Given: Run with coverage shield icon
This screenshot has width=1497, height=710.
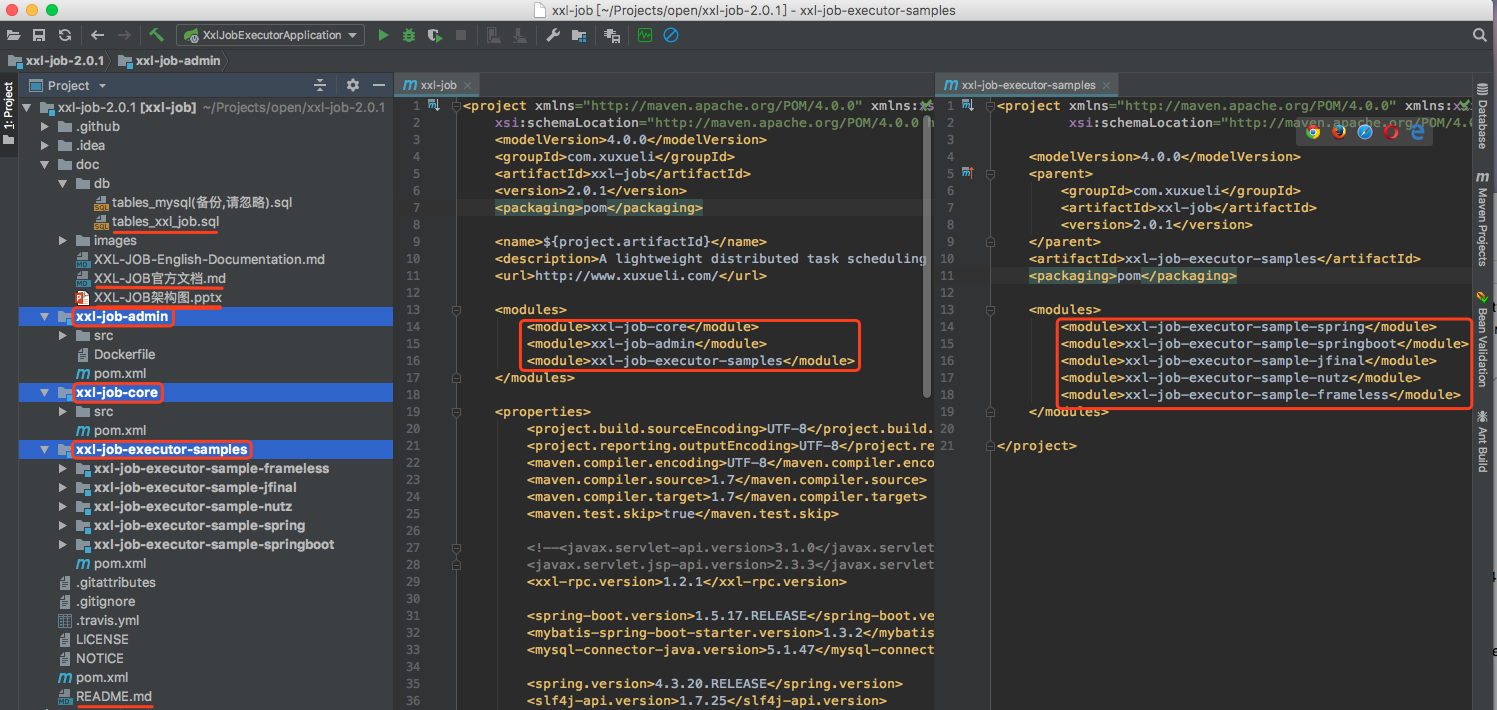Looking at the screenshot, I should (x=435, y=35).
